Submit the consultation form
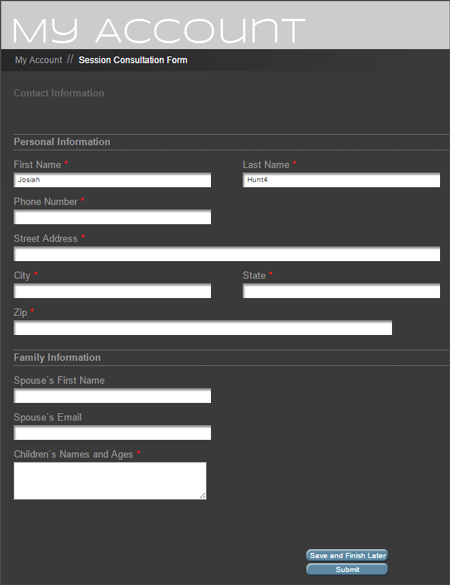The image size is (450, 585). pyautogui.click(x=347, y=569)
